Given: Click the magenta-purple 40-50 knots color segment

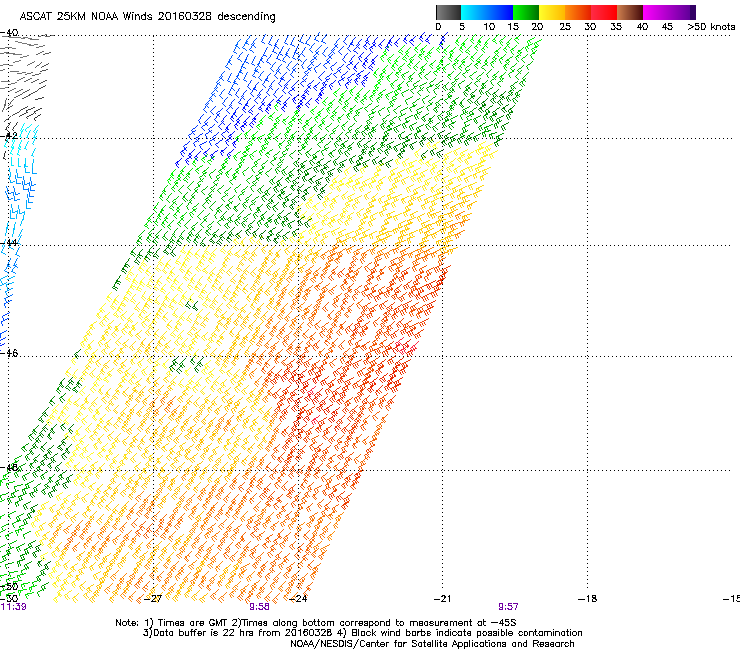Looking at the screenshot, I should coord(669,12).
